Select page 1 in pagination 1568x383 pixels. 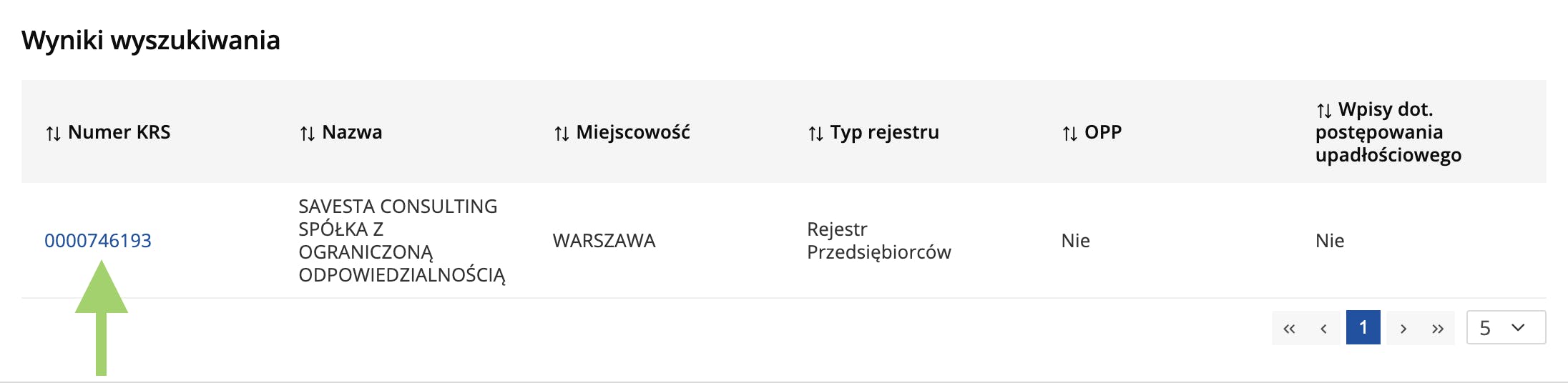(1363, 328)
